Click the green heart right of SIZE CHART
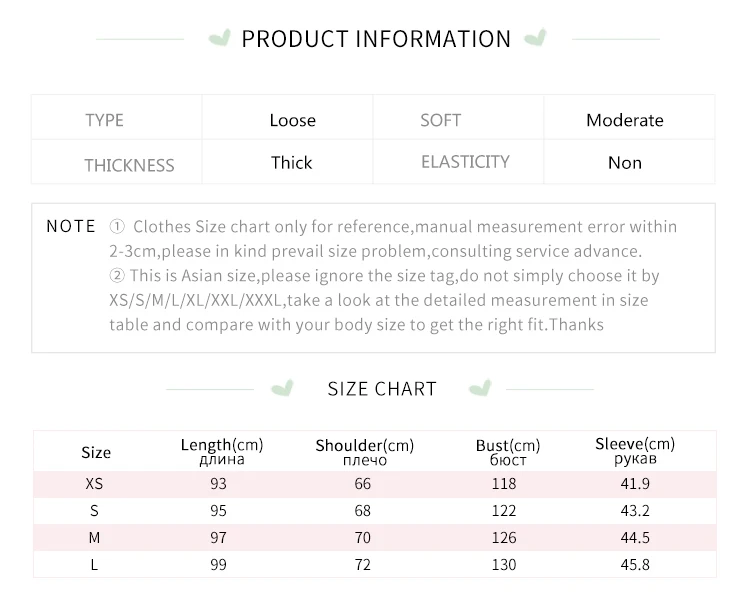This screenshot has width=750, height=602. coord(480,388)
